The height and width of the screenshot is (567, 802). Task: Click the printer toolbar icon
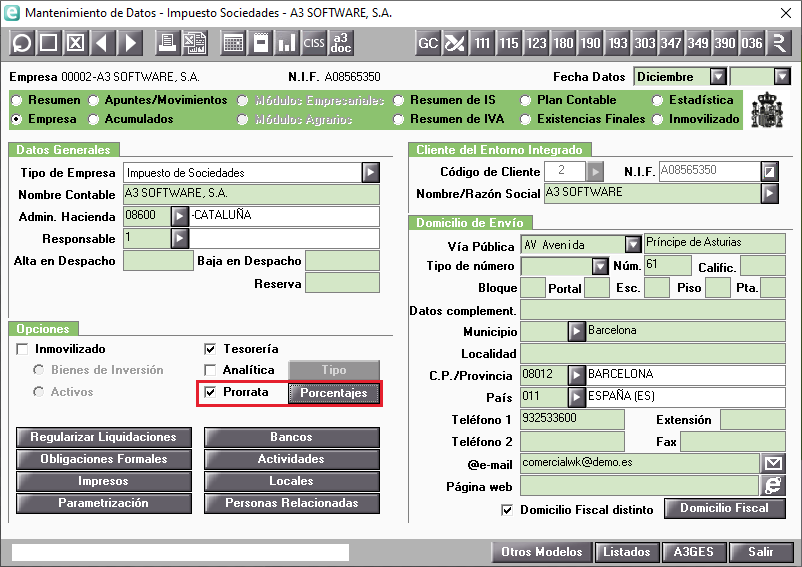(x=167, y=43)
